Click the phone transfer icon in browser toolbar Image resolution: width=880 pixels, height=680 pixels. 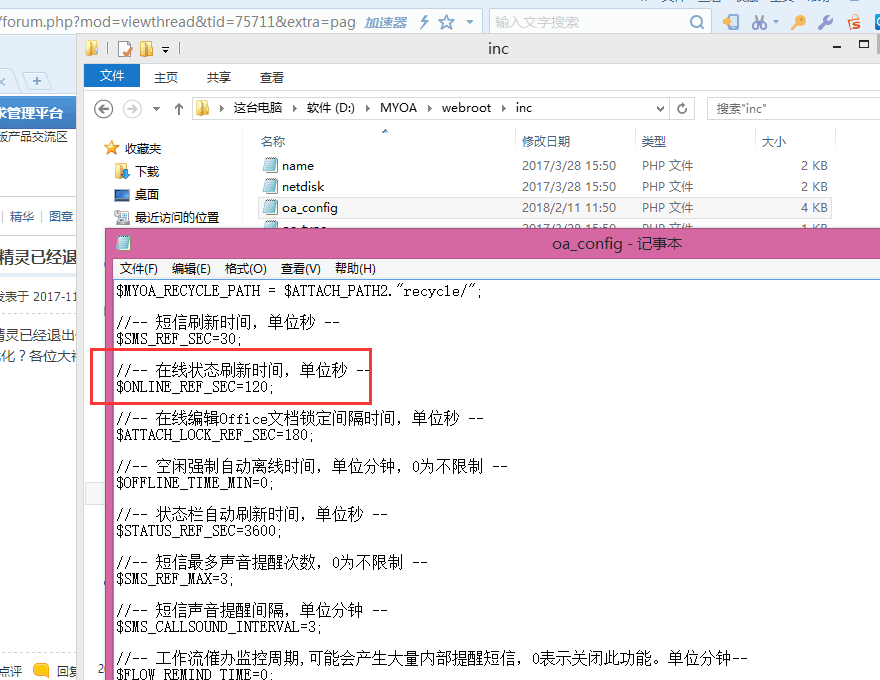coord(731,22)
